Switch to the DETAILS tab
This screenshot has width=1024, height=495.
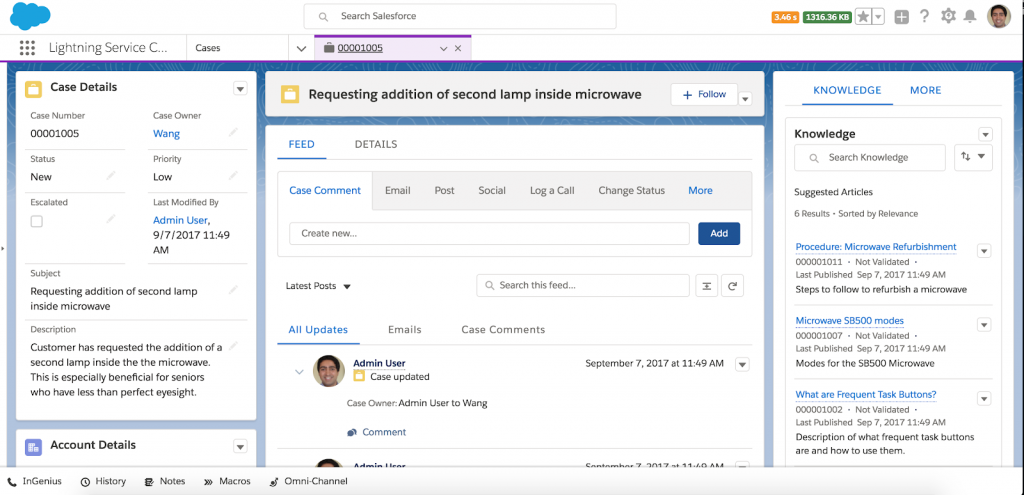click(x=376, y=144)
